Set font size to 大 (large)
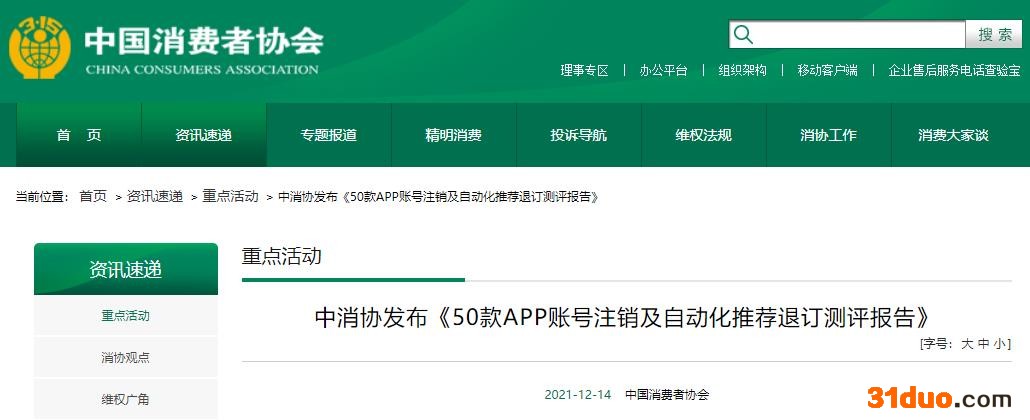 pos(967,344)
